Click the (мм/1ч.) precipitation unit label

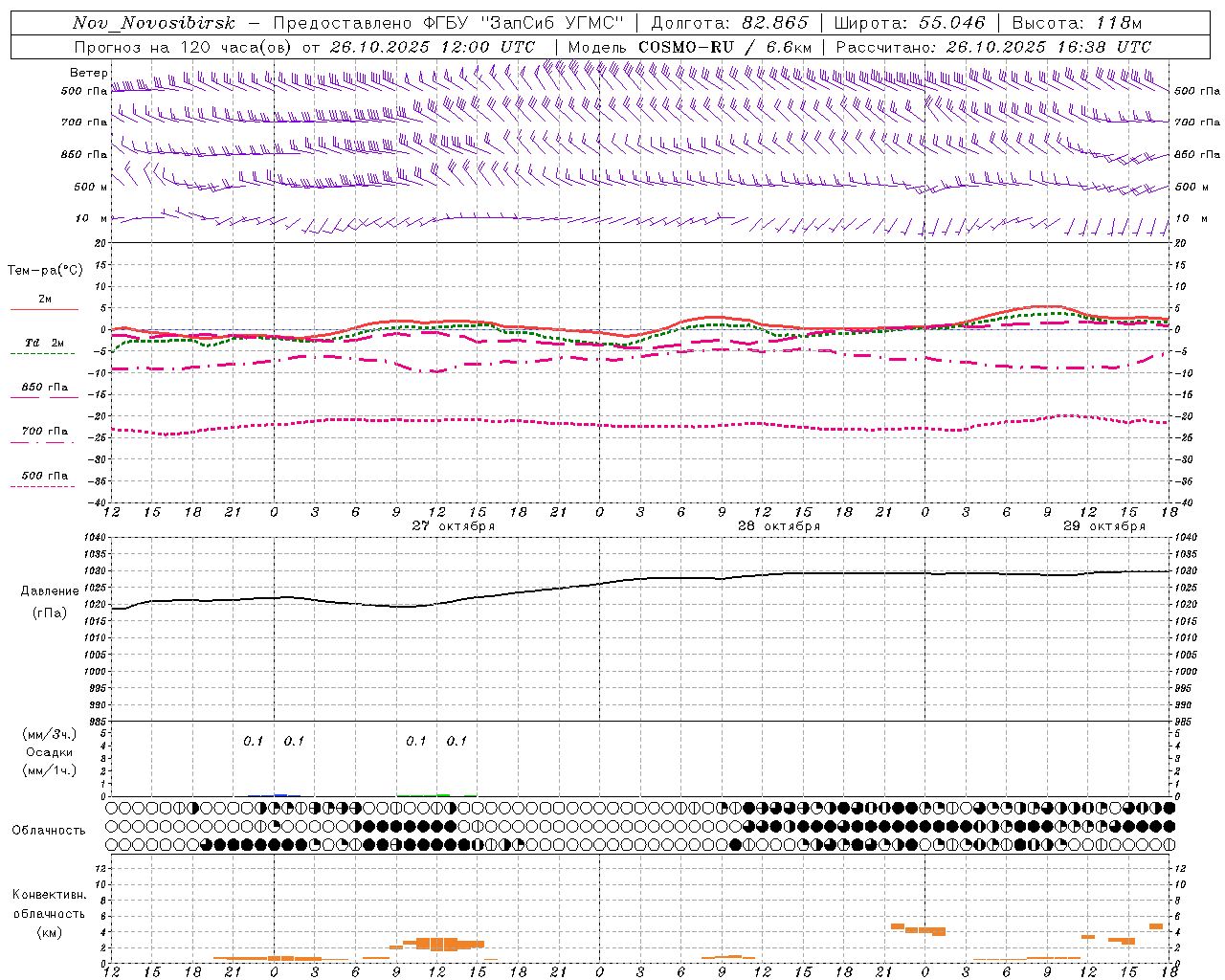point(50,770)
